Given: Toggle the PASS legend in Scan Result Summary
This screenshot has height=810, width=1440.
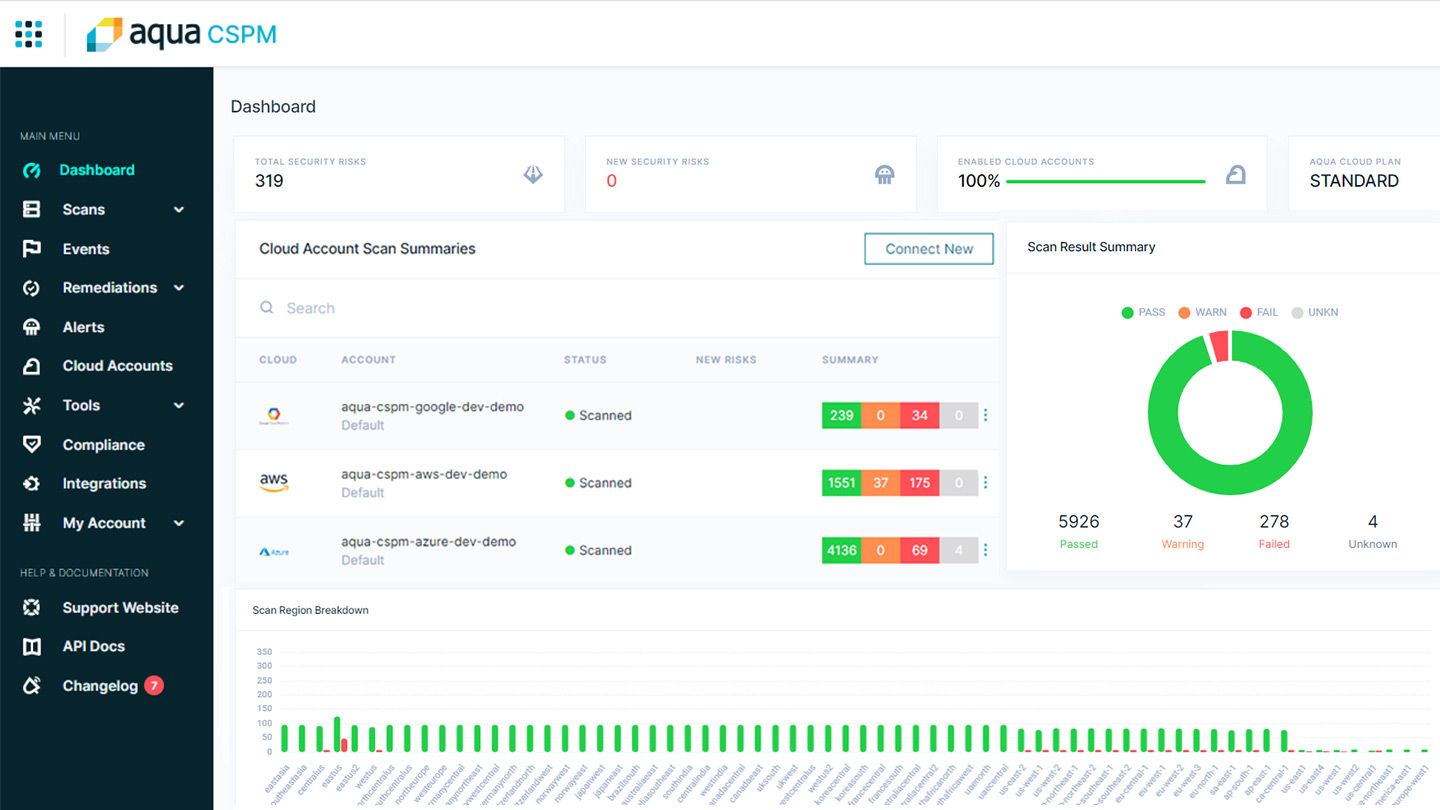Looking at the screenshot, I should 1143,312.
